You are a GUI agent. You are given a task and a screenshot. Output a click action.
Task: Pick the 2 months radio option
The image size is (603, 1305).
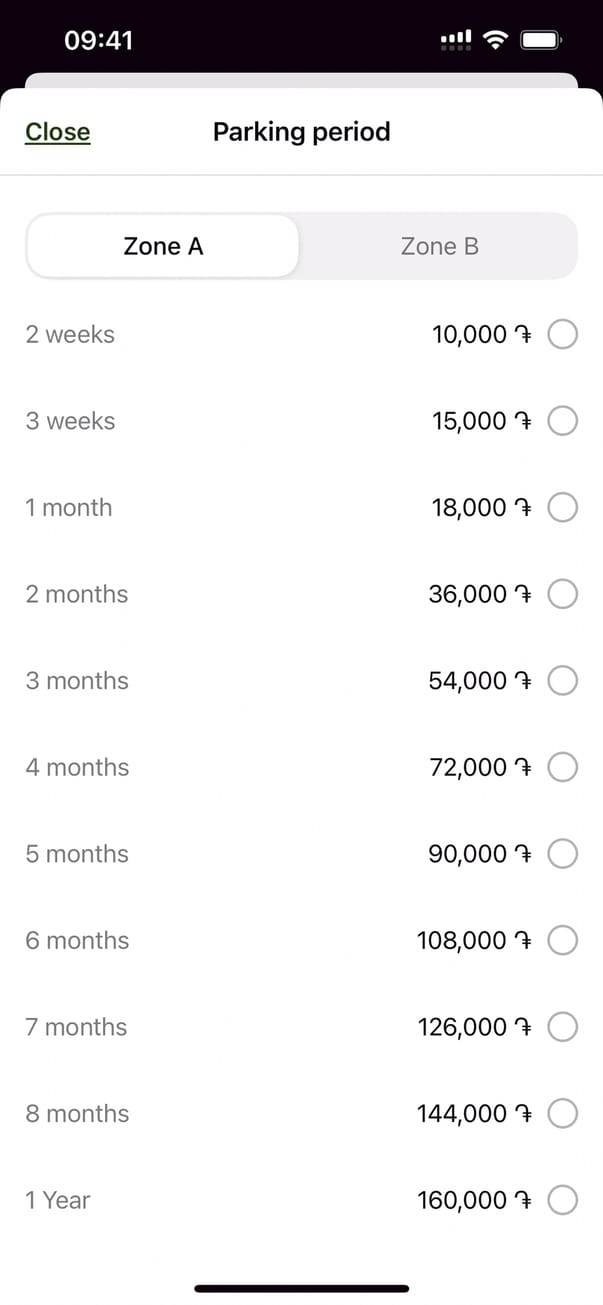[x=563, y=595]
